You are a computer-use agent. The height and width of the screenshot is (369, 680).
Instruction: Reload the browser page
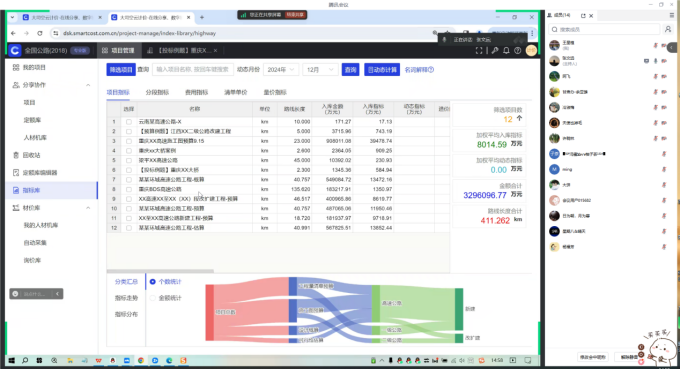[40, 33]
